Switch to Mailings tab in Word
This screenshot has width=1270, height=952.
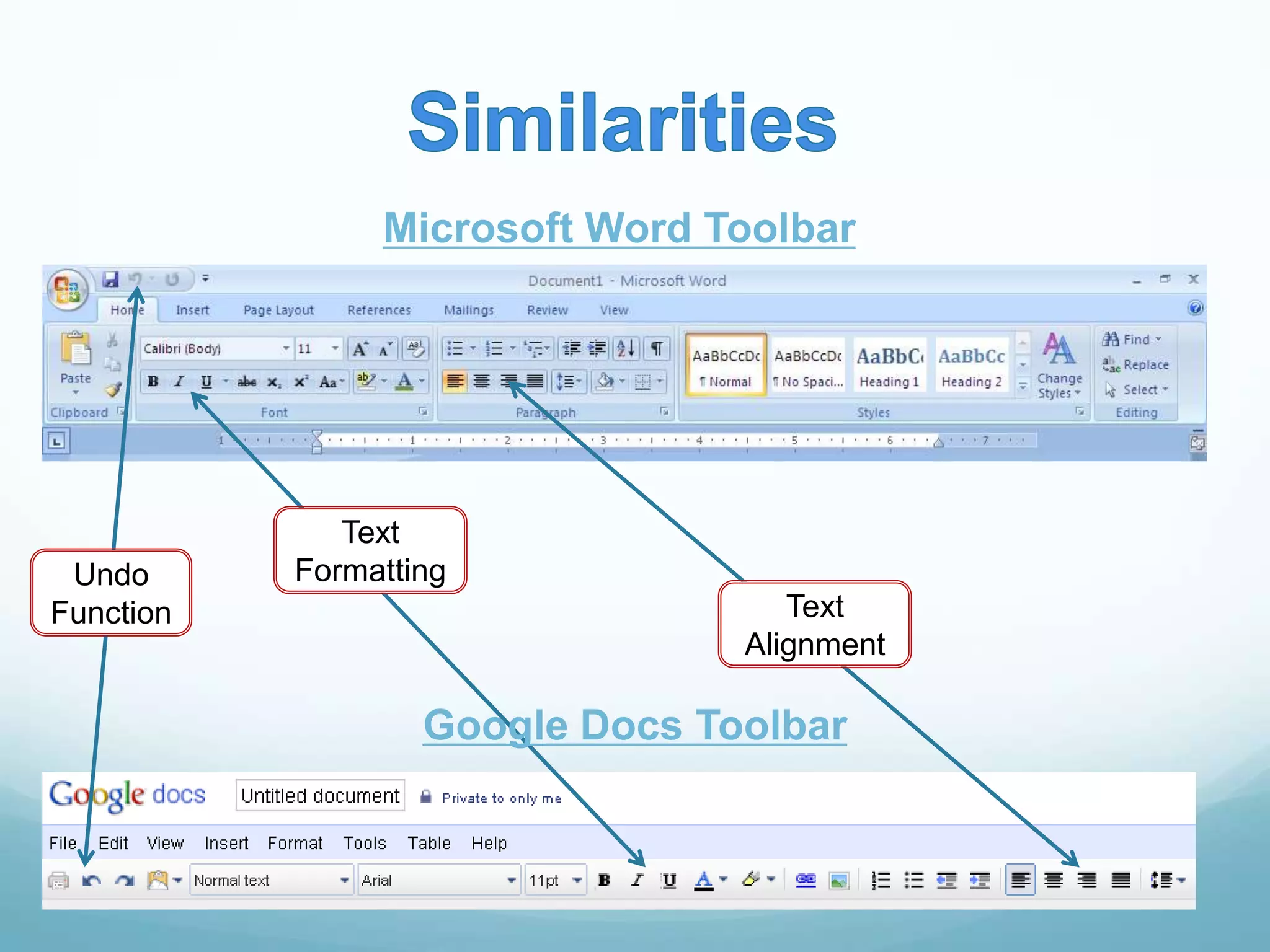469,310
